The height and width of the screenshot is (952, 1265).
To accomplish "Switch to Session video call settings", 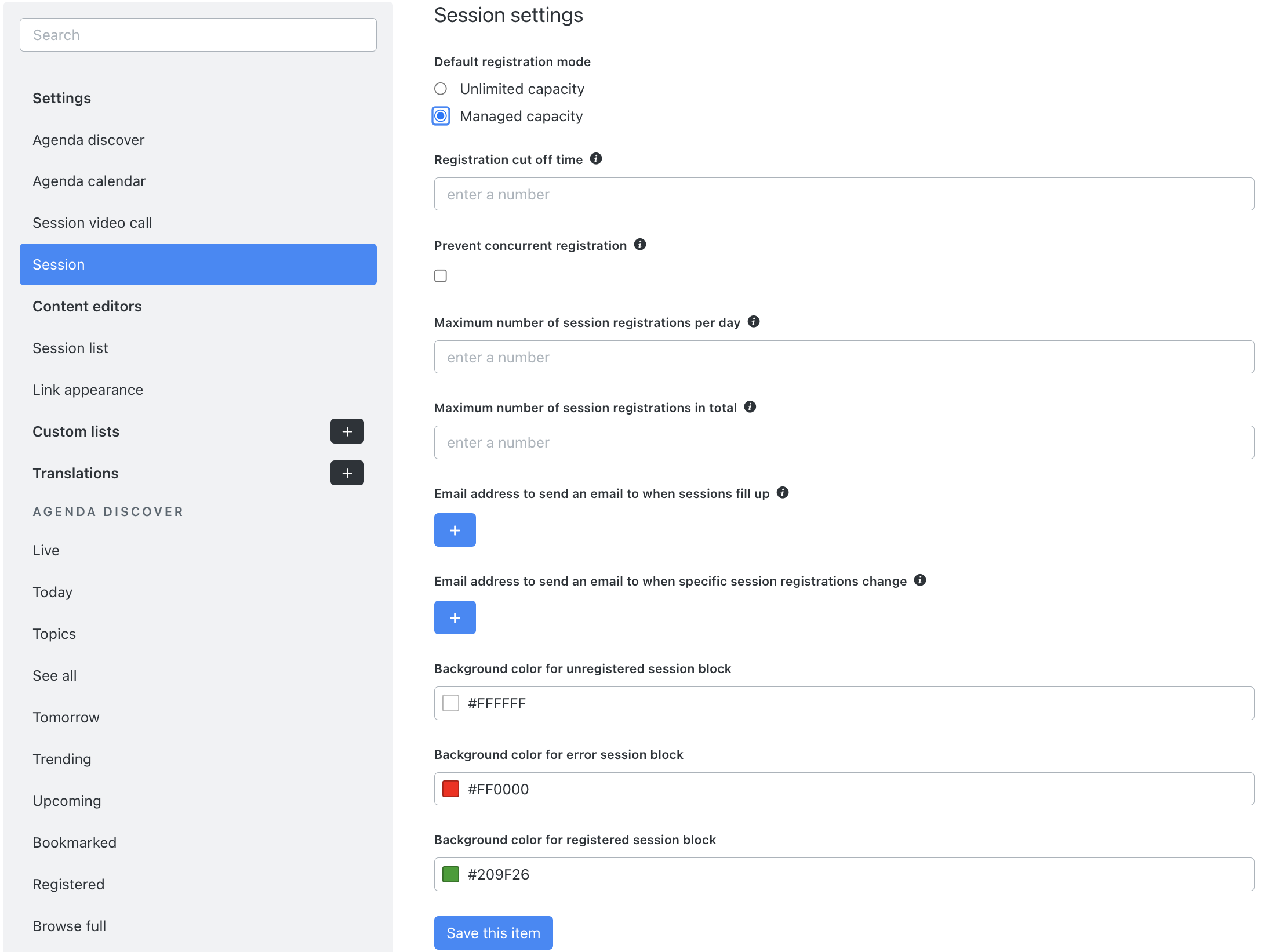I will click(92, 222).
